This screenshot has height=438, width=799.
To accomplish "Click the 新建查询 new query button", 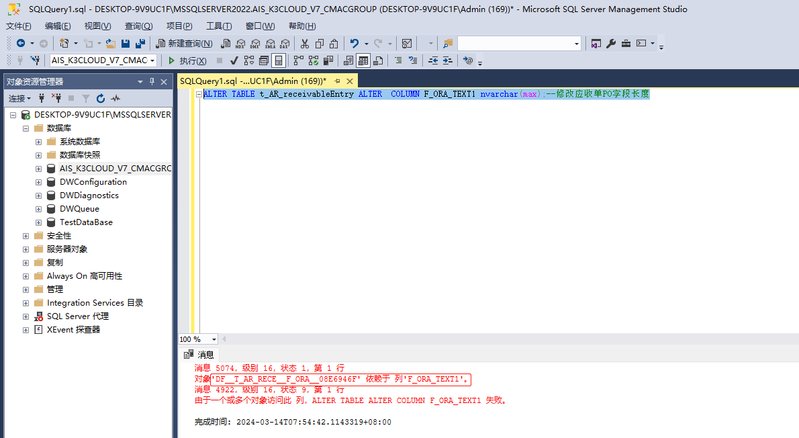I will 184,43.
